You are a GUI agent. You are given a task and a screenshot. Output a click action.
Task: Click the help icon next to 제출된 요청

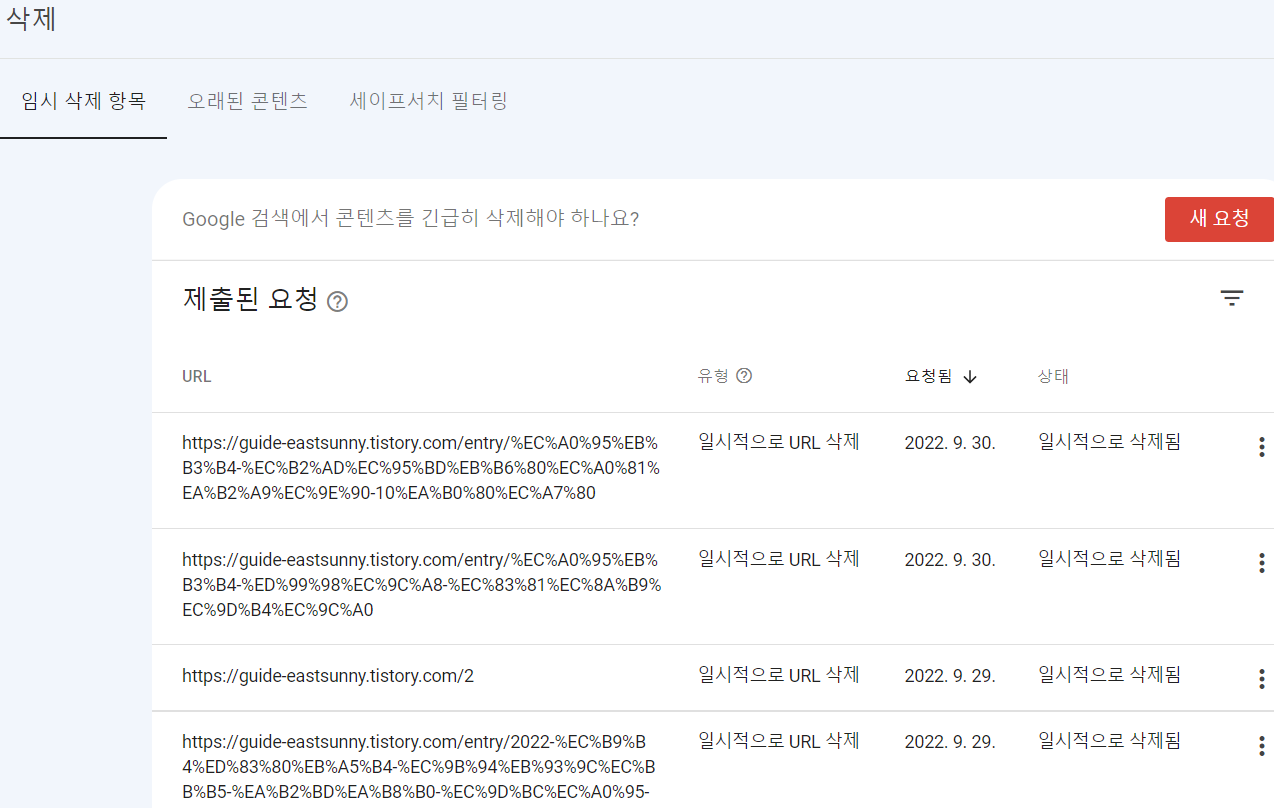tap(337, 301)
